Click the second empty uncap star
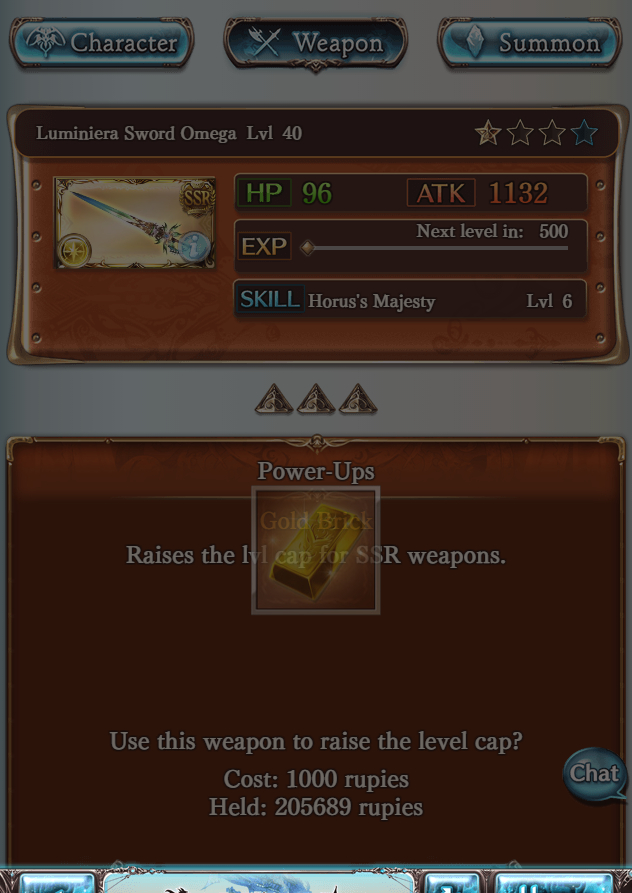 (x=552, y=133)
